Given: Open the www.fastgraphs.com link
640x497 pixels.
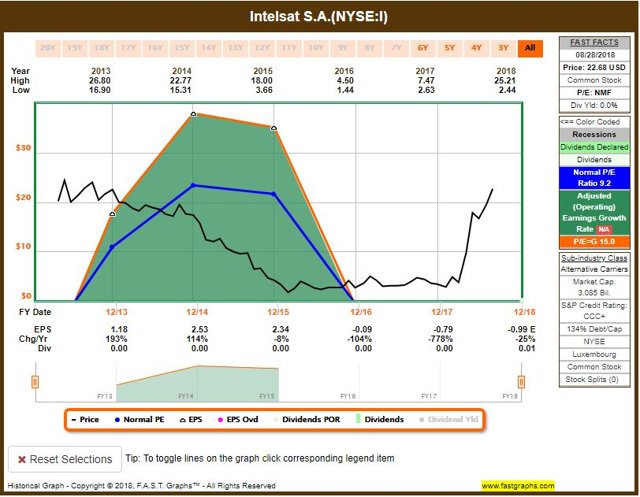Looking at the screenshot, I should click(x=518, y=486).
